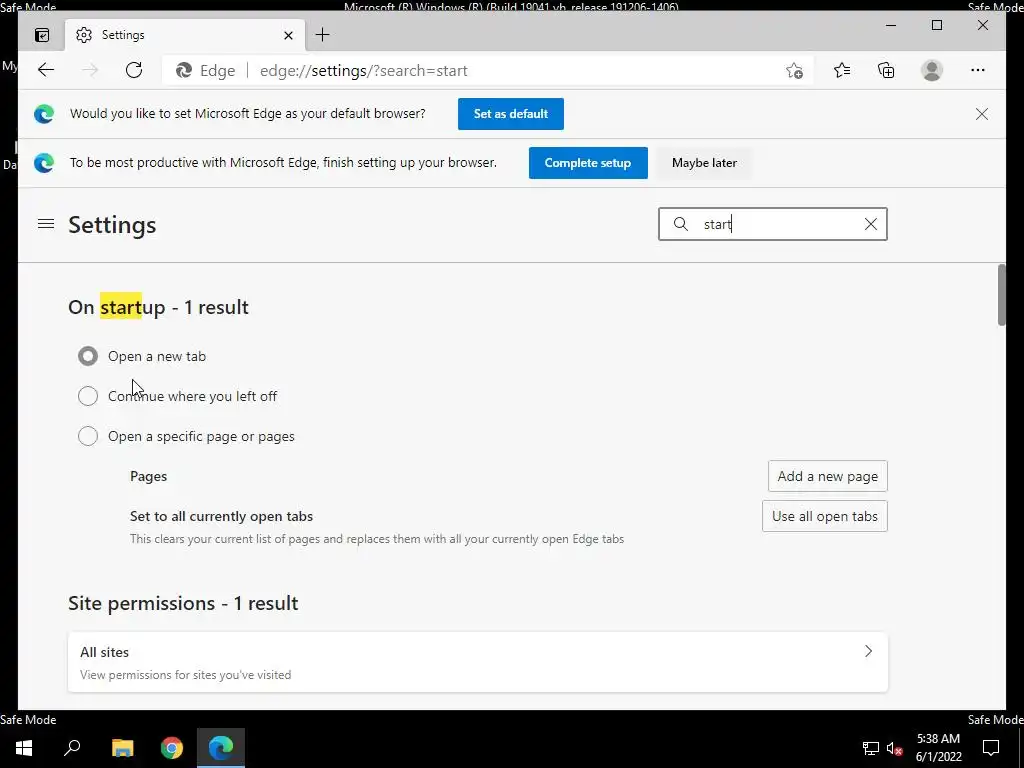
Task: Switch to the Settings tab
Action: [x=185, y=35]
